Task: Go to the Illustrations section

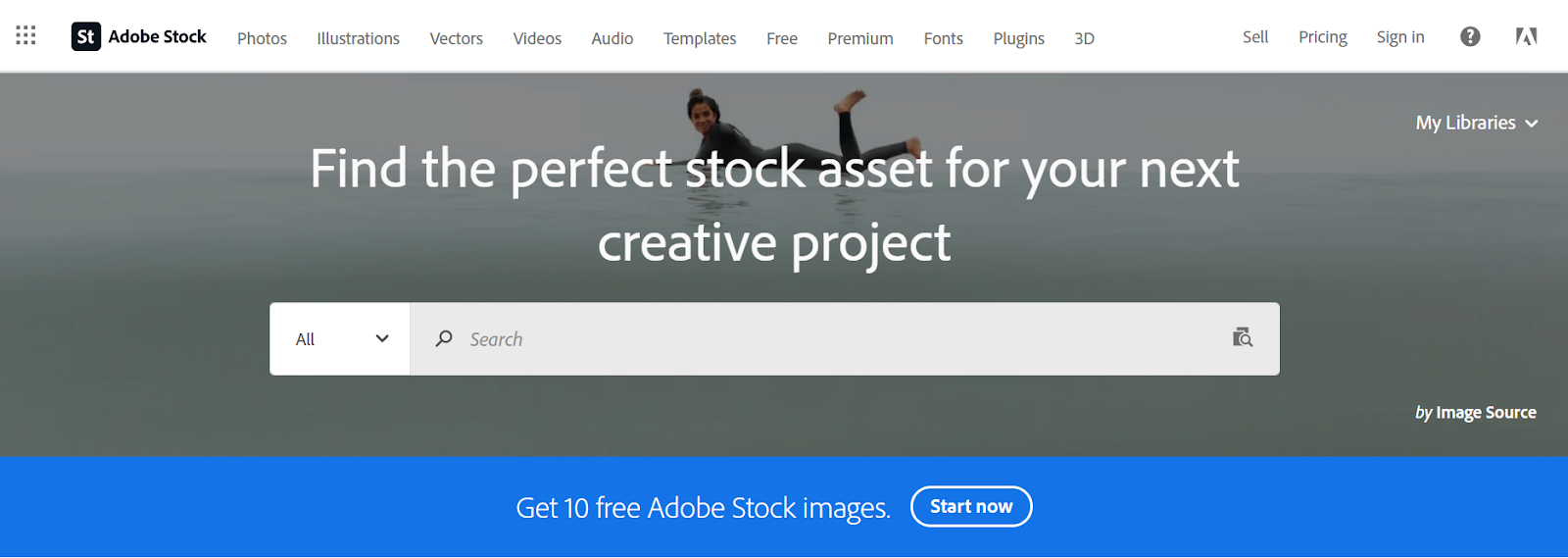Action: coord(358,38)
